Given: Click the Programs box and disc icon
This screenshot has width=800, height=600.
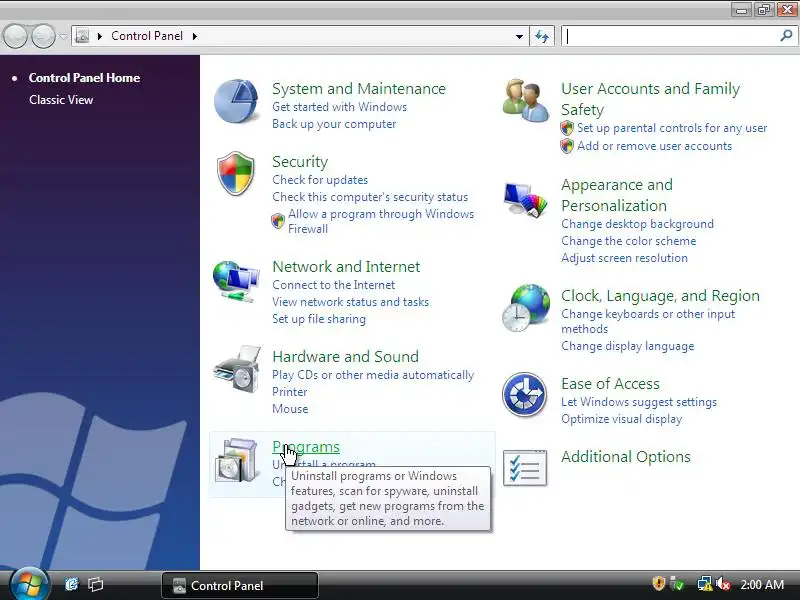Looking at the screenshot, I should click(x=237, y=460).
